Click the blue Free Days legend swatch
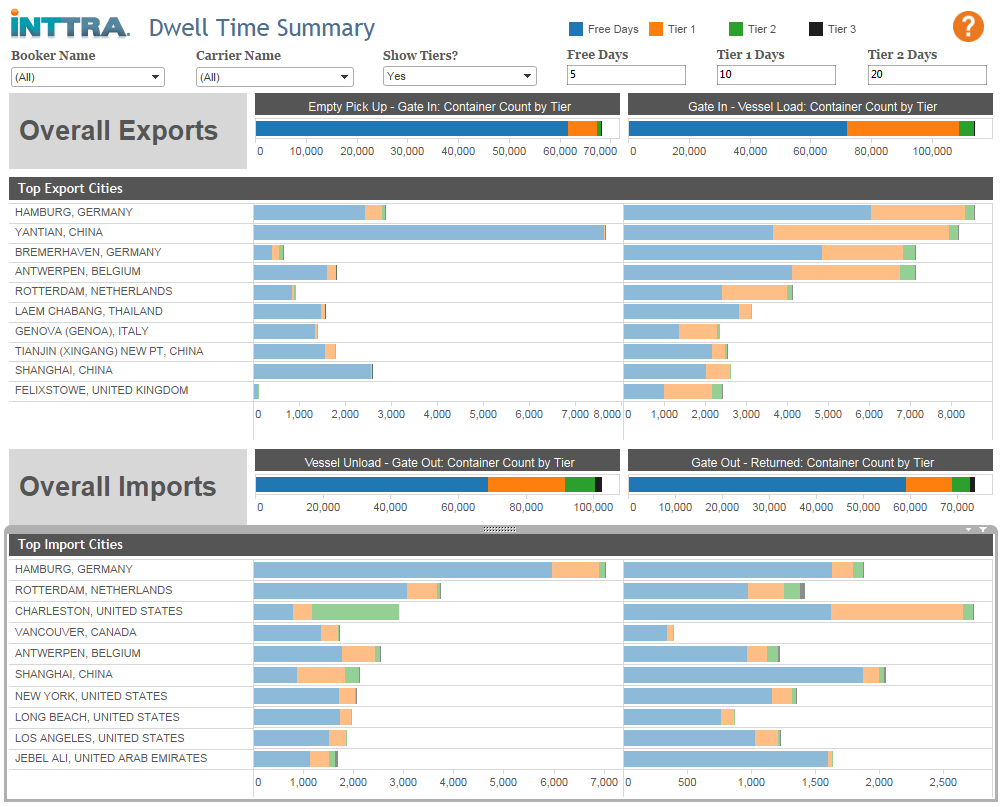Viewport: 1005px width, 807px height. (x=576, y=29)
